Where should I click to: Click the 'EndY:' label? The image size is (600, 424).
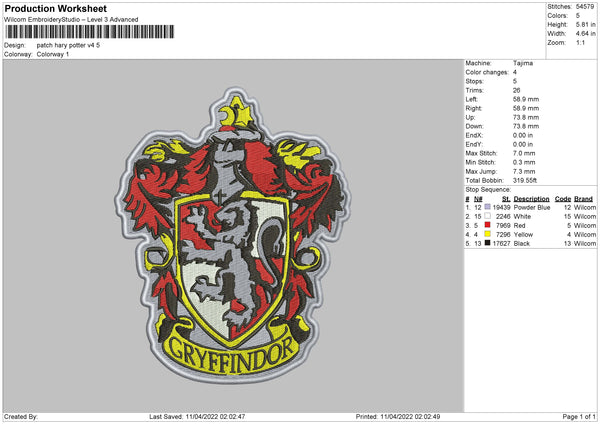coord(474,144)
